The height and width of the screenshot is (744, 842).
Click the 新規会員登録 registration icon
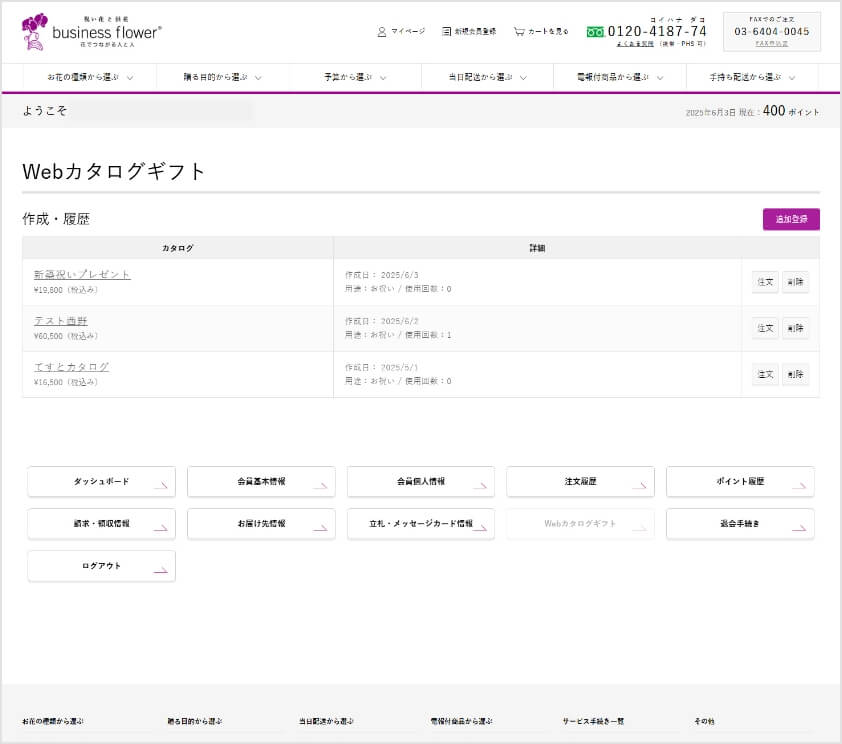point(446,32)
